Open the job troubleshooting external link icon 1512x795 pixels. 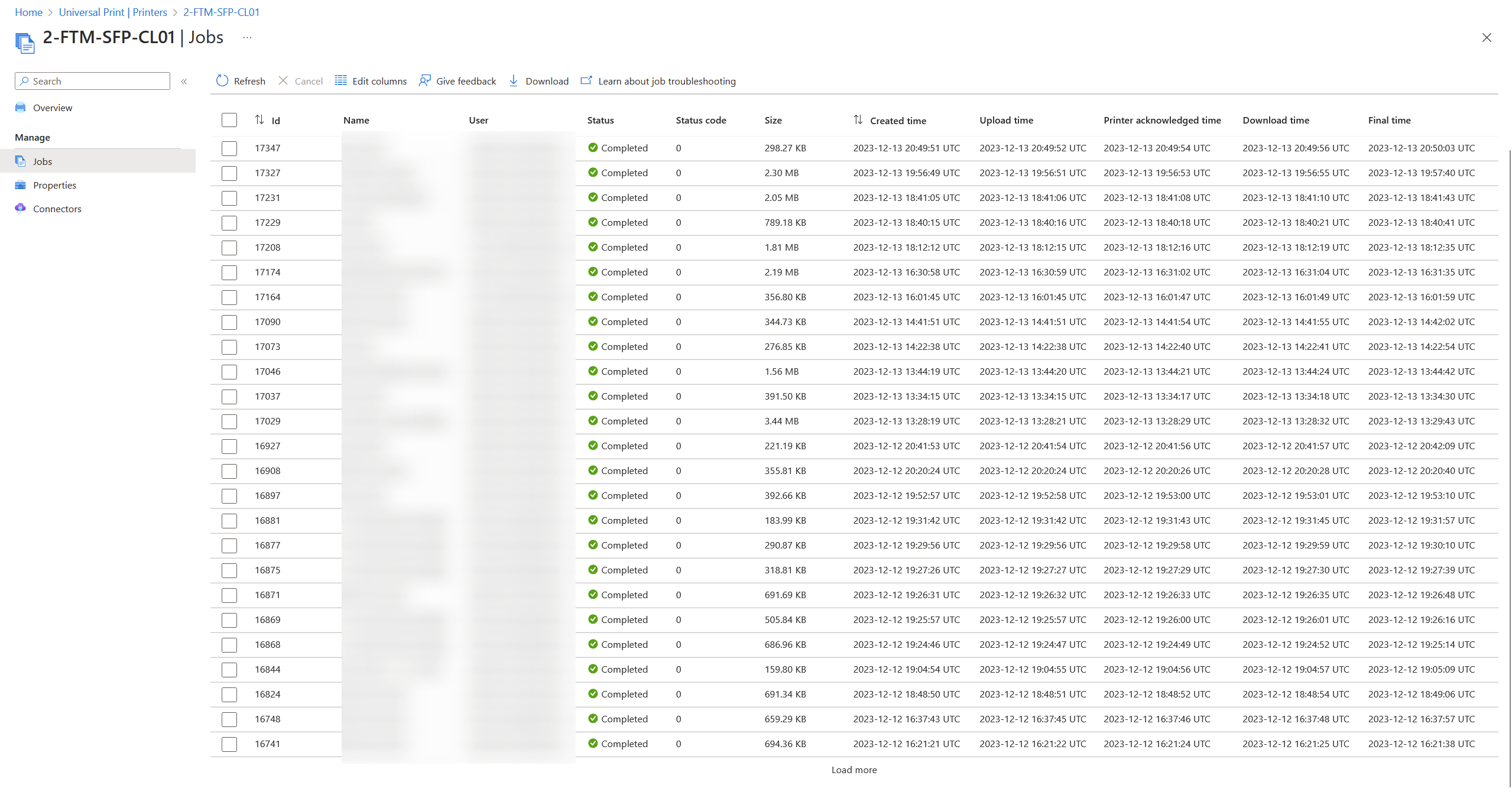click(586, 81)
